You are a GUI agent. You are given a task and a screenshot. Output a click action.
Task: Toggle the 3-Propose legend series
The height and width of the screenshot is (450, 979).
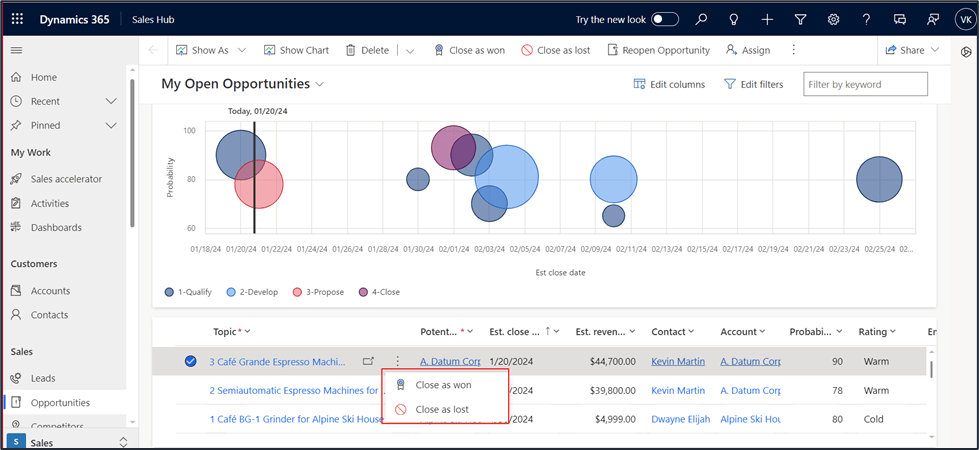pyautogui.click(x=318, y=292)
